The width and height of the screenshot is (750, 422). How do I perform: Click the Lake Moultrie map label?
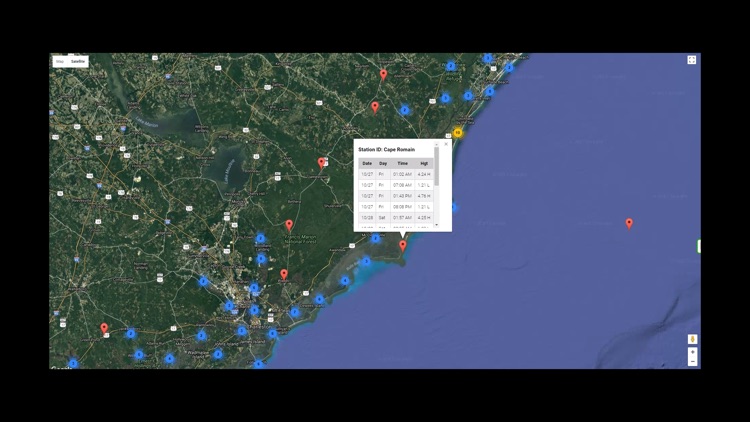[229, 170]
